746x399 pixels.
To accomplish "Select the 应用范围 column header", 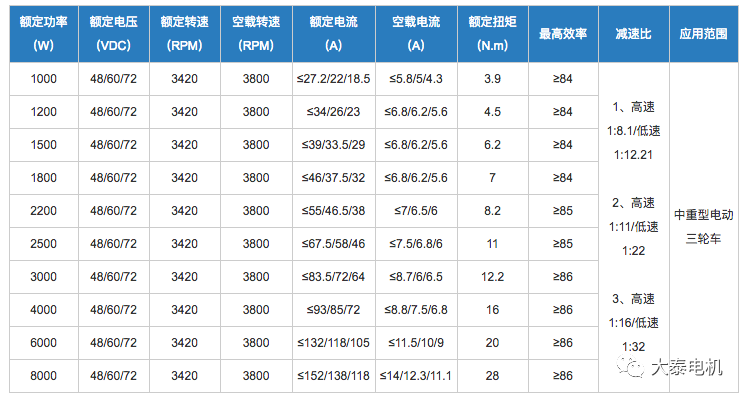I will (x=704, y=34).
